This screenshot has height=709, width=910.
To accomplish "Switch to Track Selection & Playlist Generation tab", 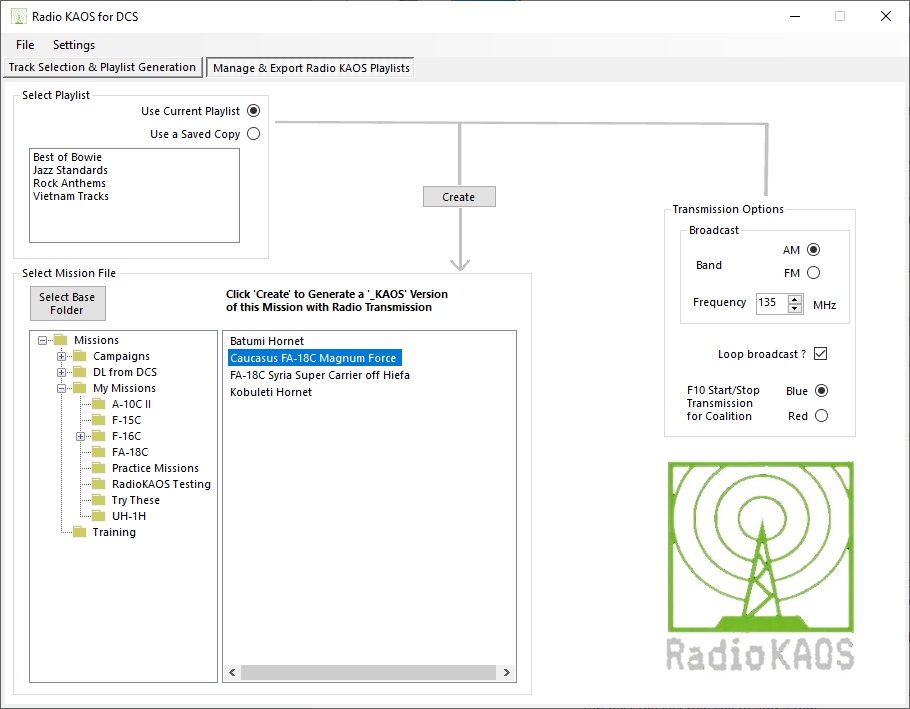I will coord(102,67).
